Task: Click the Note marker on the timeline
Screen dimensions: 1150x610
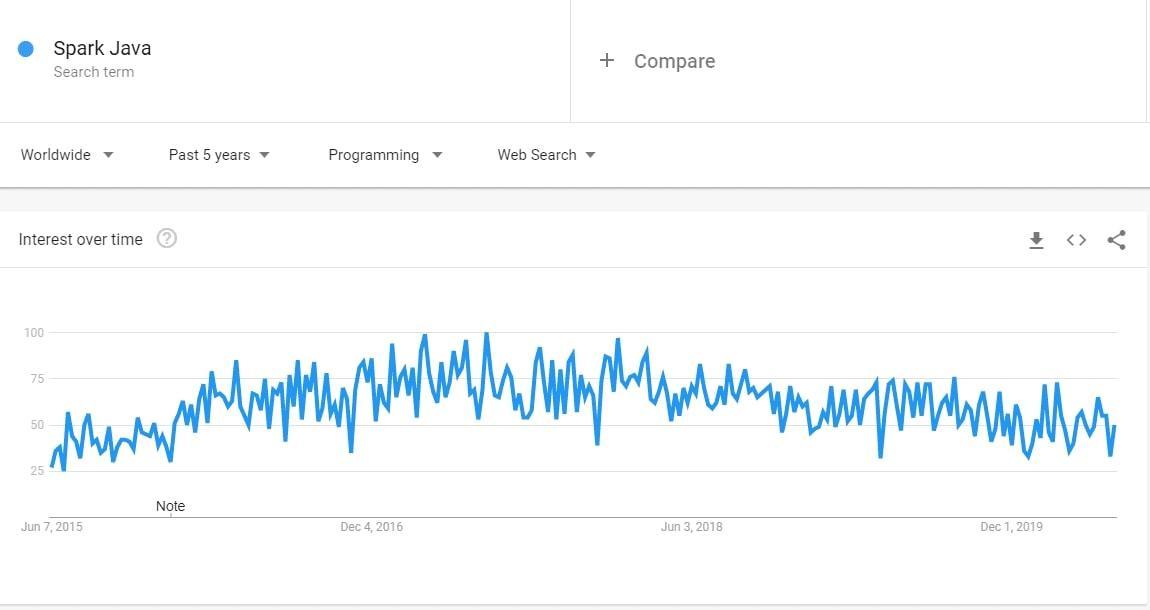Action: [x=170, y=506]
